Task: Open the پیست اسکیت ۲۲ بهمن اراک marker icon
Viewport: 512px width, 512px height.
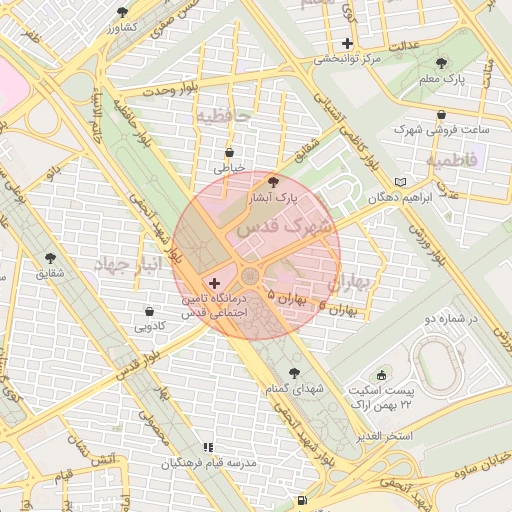Action: tap(382, 376)
